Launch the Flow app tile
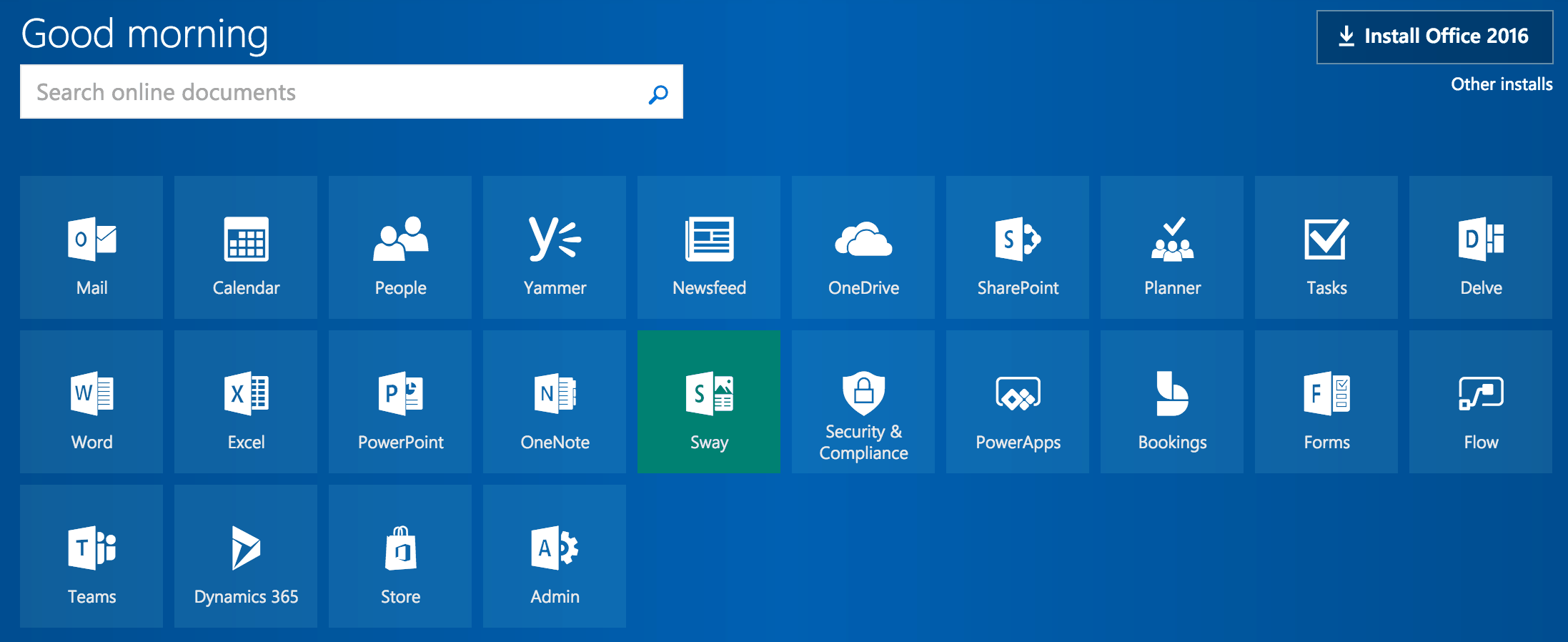The image size is (1568, 642). 1481,402
